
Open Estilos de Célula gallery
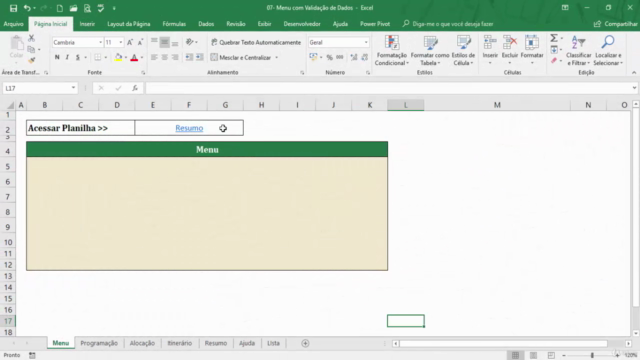[x=463, y=51]
